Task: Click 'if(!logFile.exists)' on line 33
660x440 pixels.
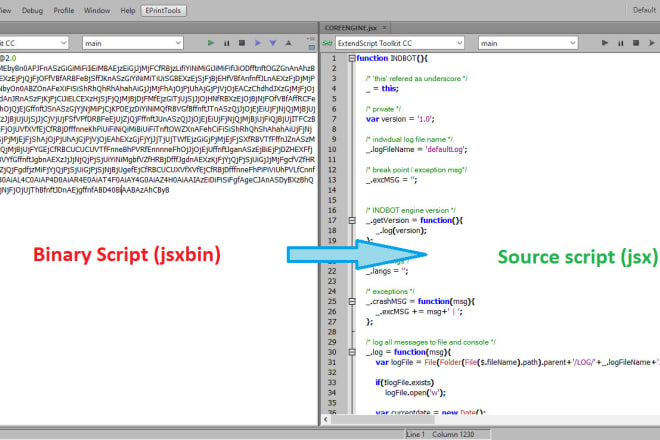Action: [405, 383]
